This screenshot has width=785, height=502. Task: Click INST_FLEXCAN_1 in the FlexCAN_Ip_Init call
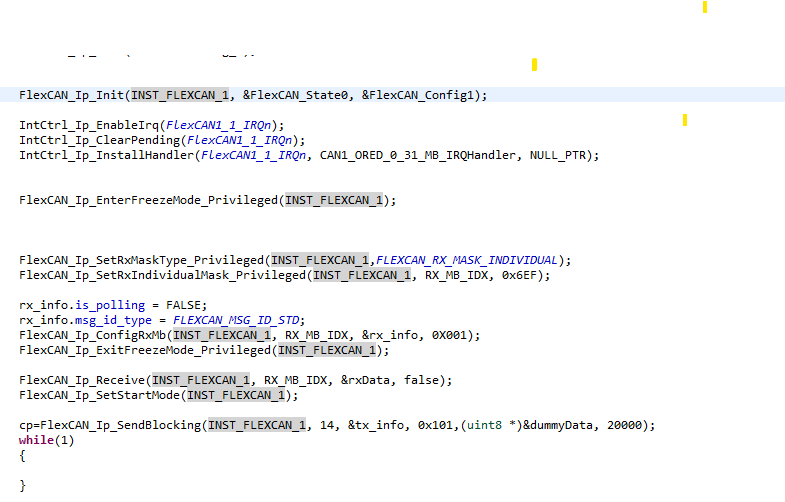click(180, 95)
